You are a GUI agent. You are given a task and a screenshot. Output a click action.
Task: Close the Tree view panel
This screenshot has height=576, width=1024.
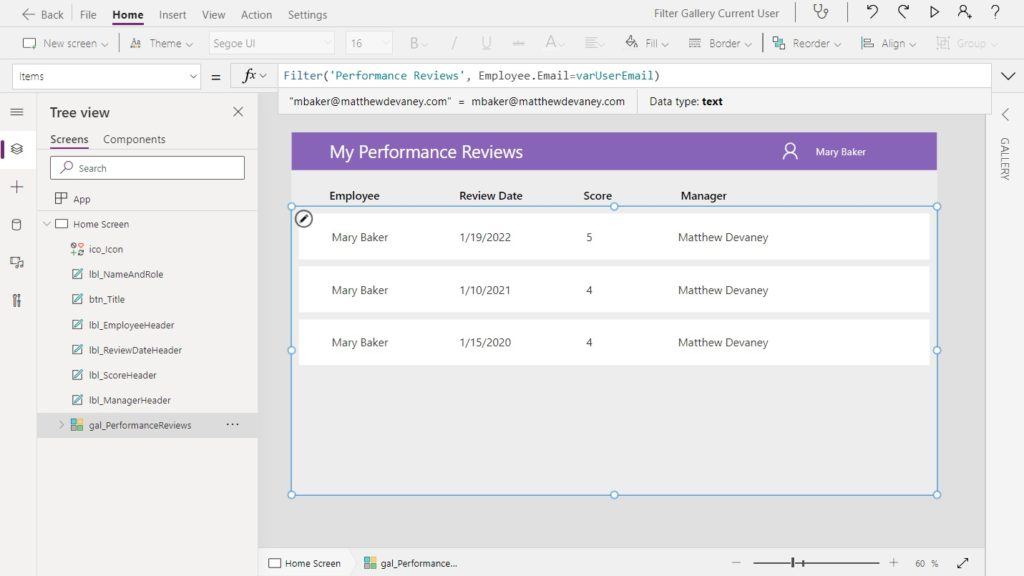click(x=238, y=112)
